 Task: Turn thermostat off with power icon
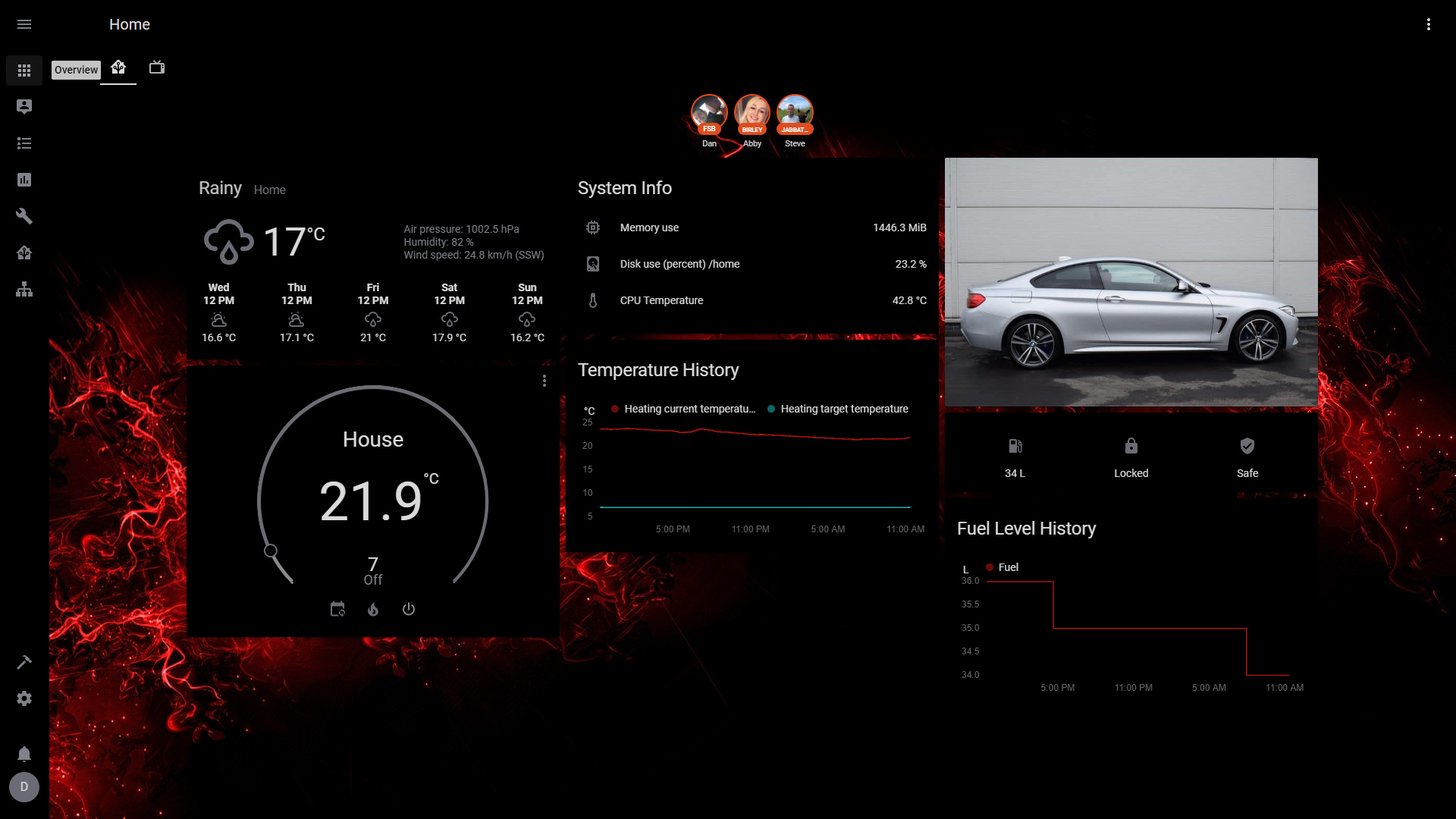(409, 609)
